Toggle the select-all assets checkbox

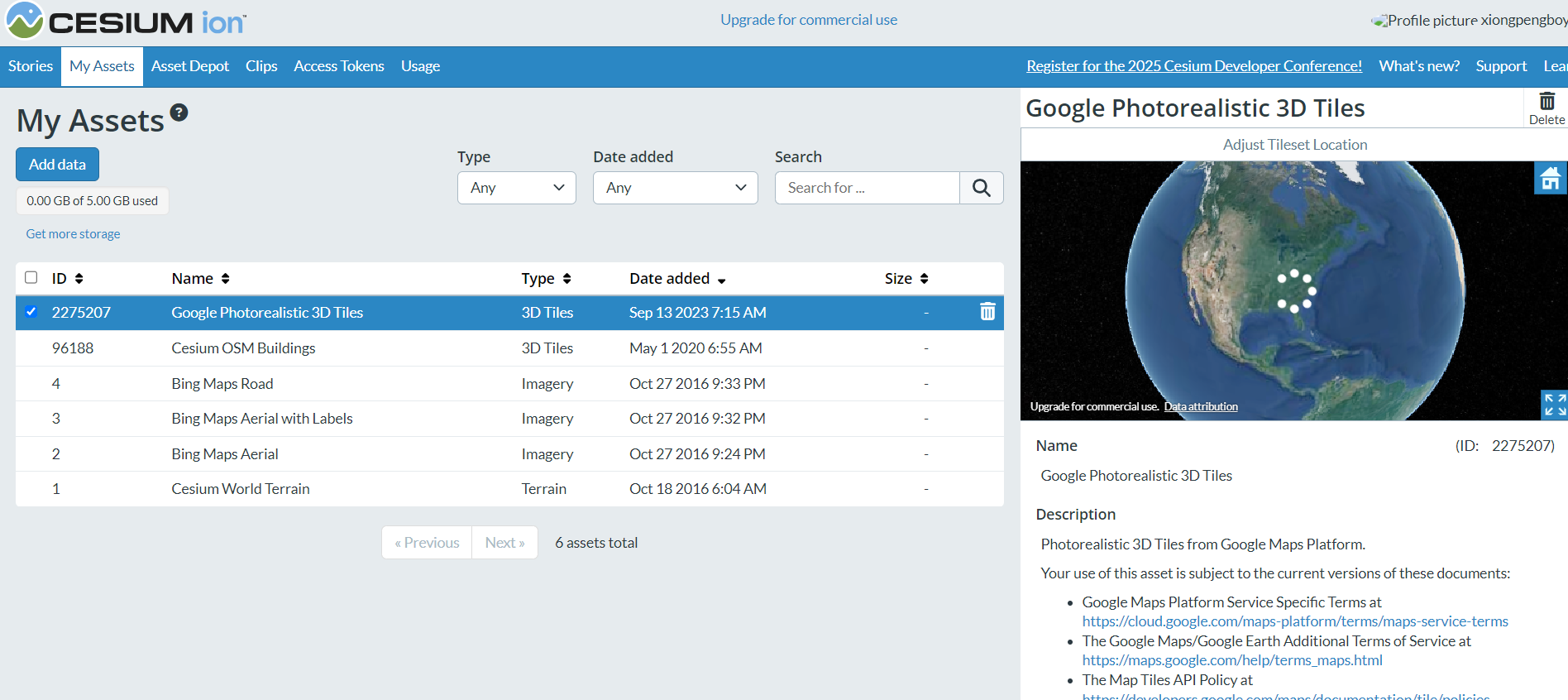click(x=31, y=277)
